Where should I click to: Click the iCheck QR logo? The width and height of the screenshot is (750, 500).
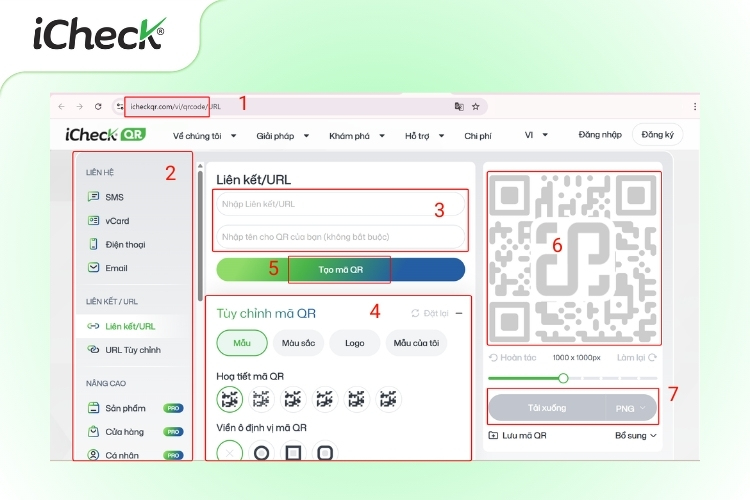click(x=106, y=135)
